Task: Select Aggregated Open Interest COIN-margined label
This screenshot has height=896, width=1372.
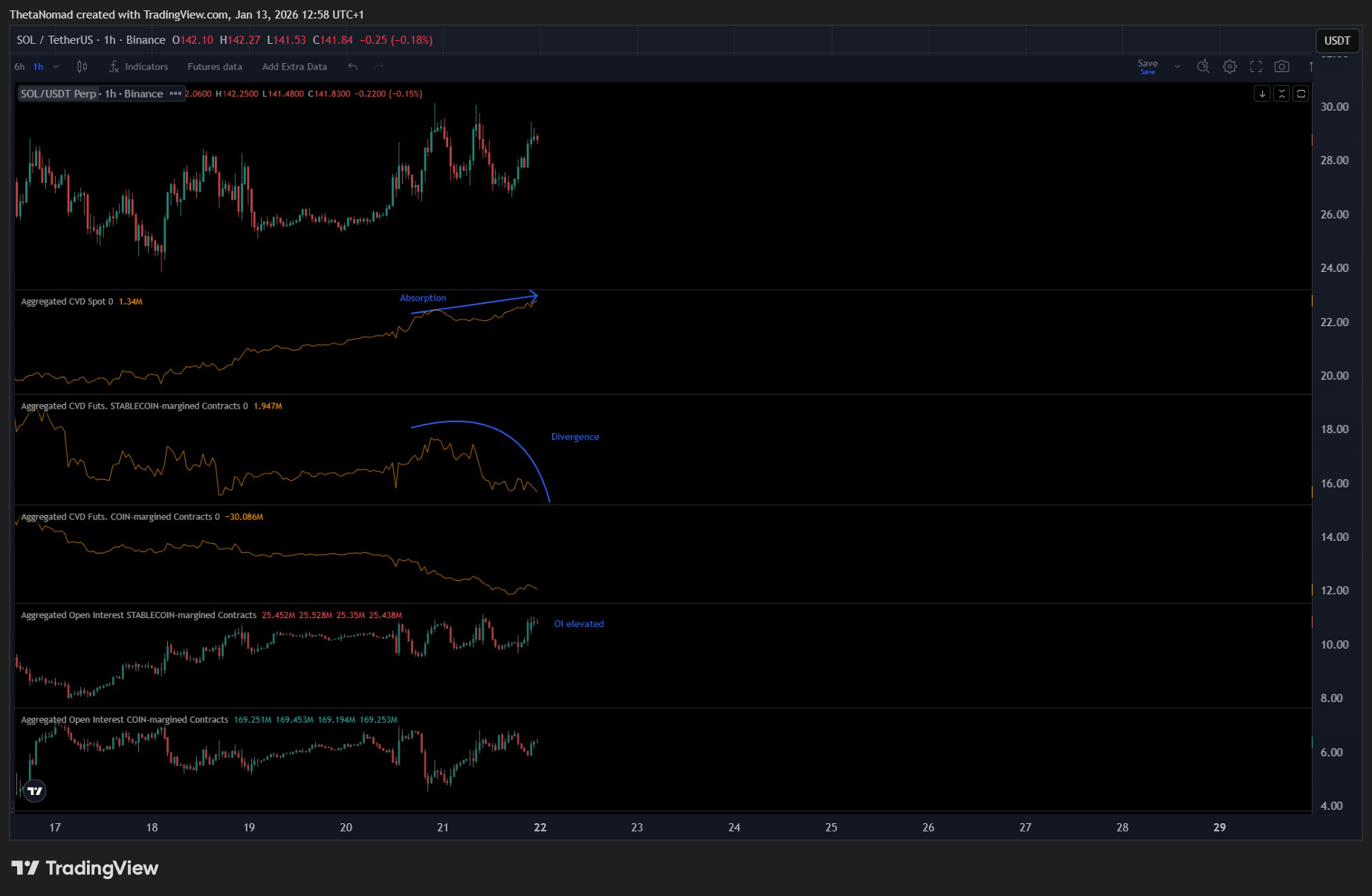Action: coord(124,720)
